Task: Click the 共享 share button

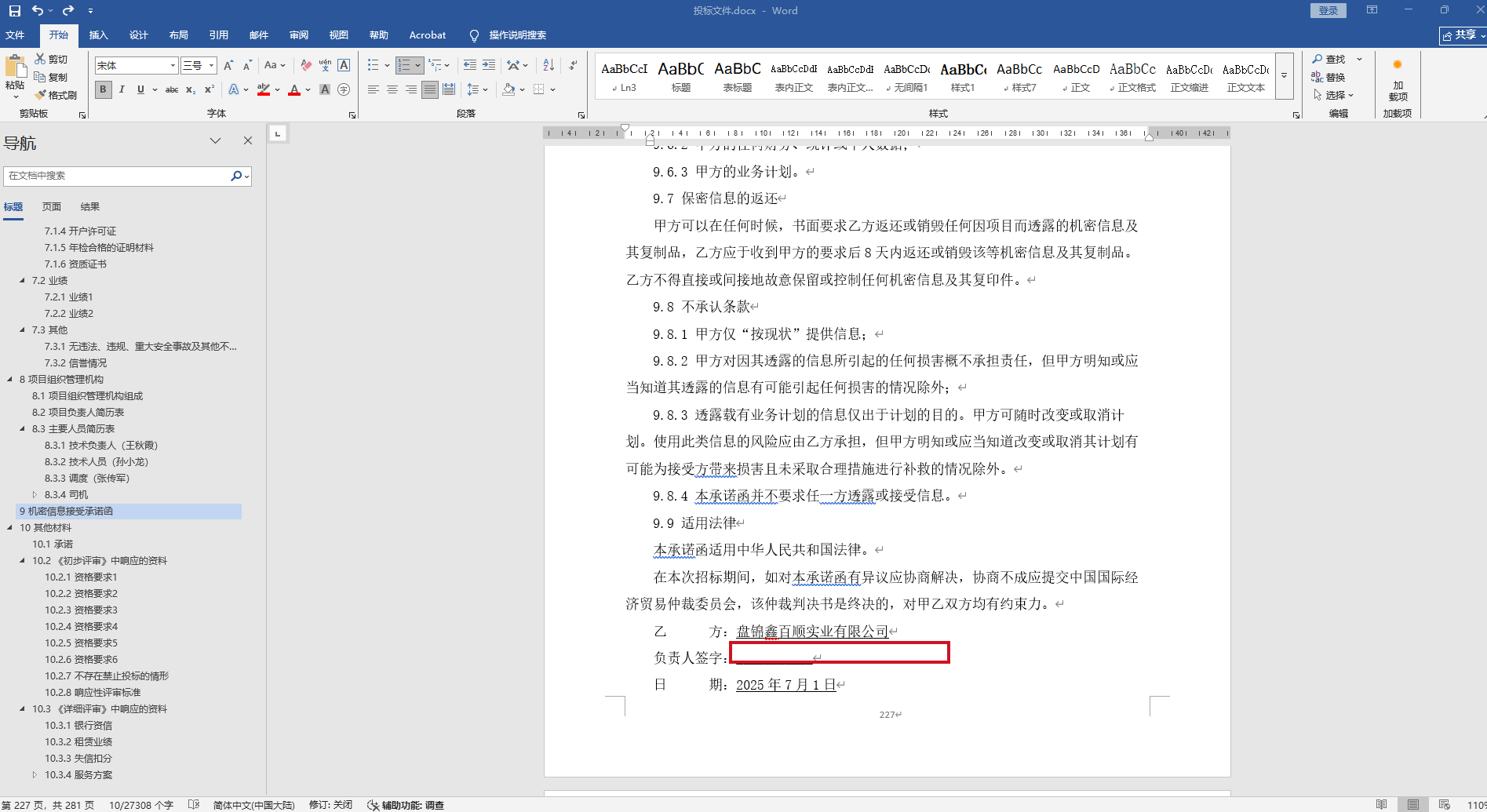Action: (x=1460, y=35)
